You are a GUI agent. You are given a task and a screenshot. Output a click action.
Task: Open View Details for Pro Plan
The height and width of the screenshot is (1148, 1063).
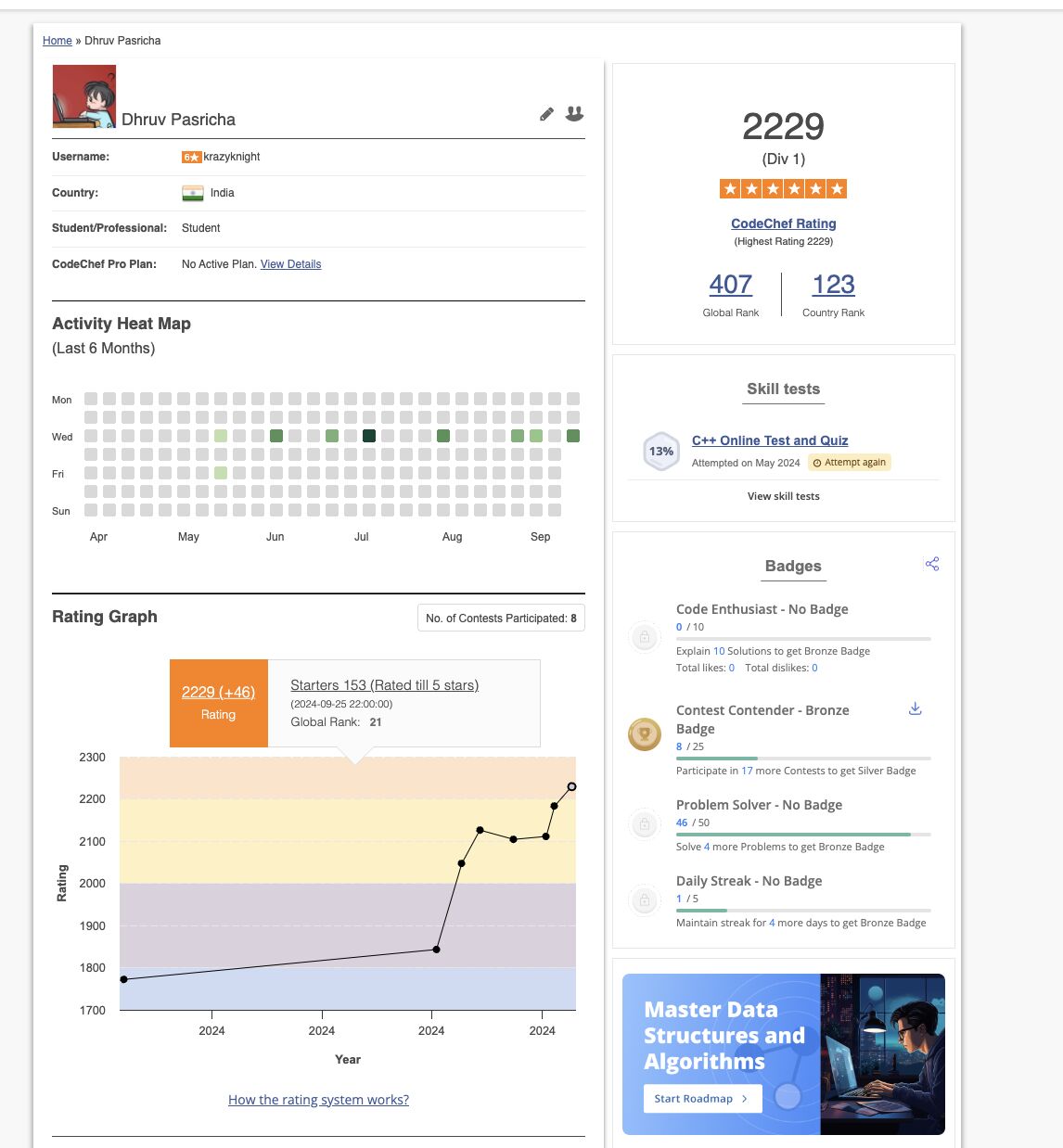coord(290,264)
